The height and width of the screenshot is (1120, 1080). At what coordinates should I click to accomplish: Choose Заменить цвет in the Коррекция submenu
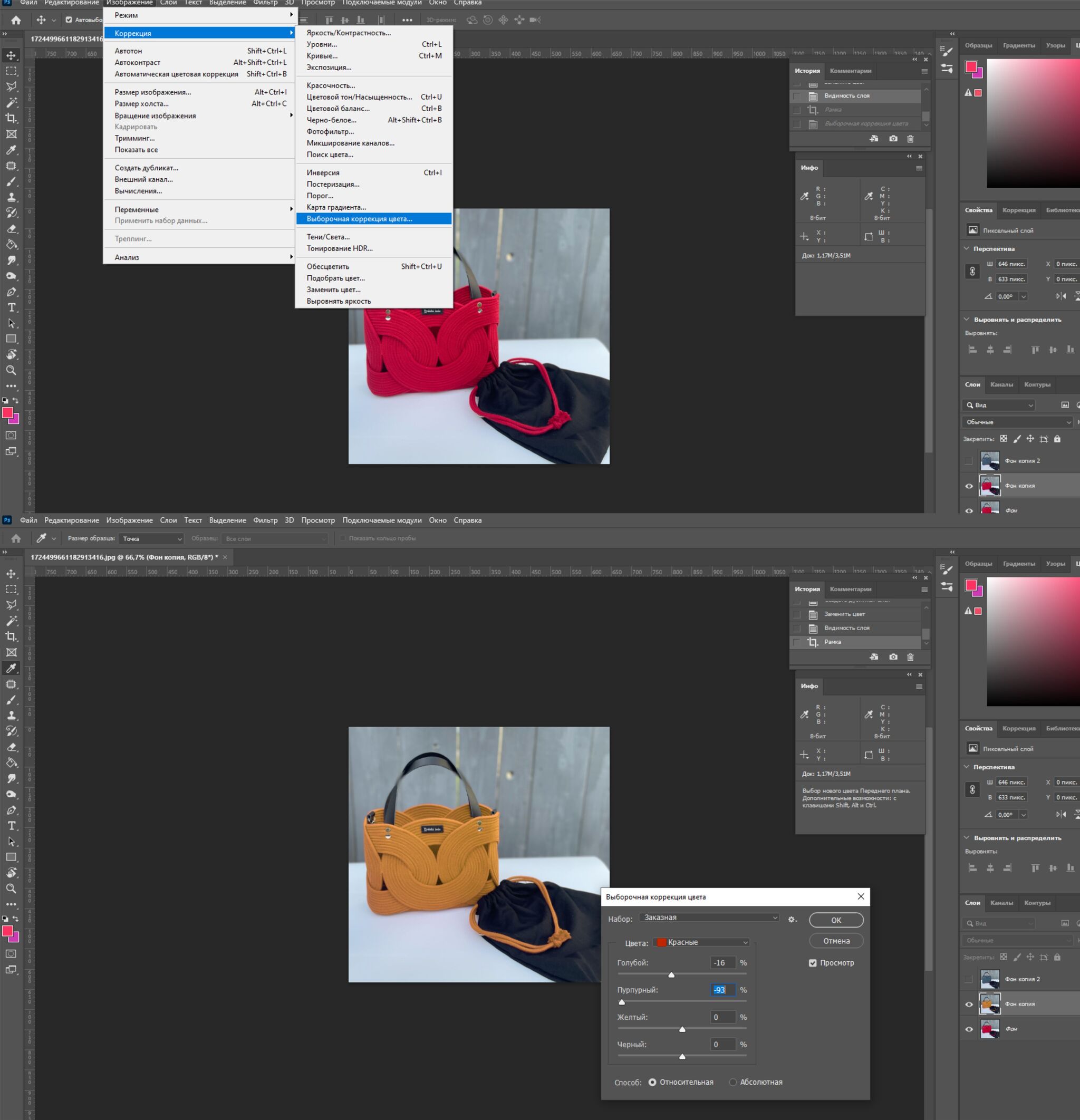coord(333,289)
